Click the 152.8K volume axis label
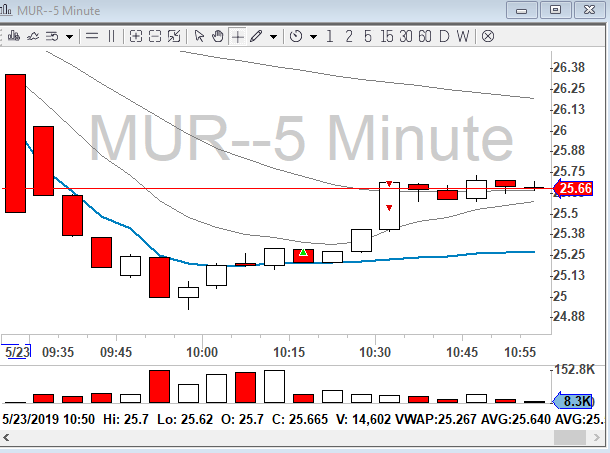The width and height of the screenshot is (610, 453). tap(574, 369)
